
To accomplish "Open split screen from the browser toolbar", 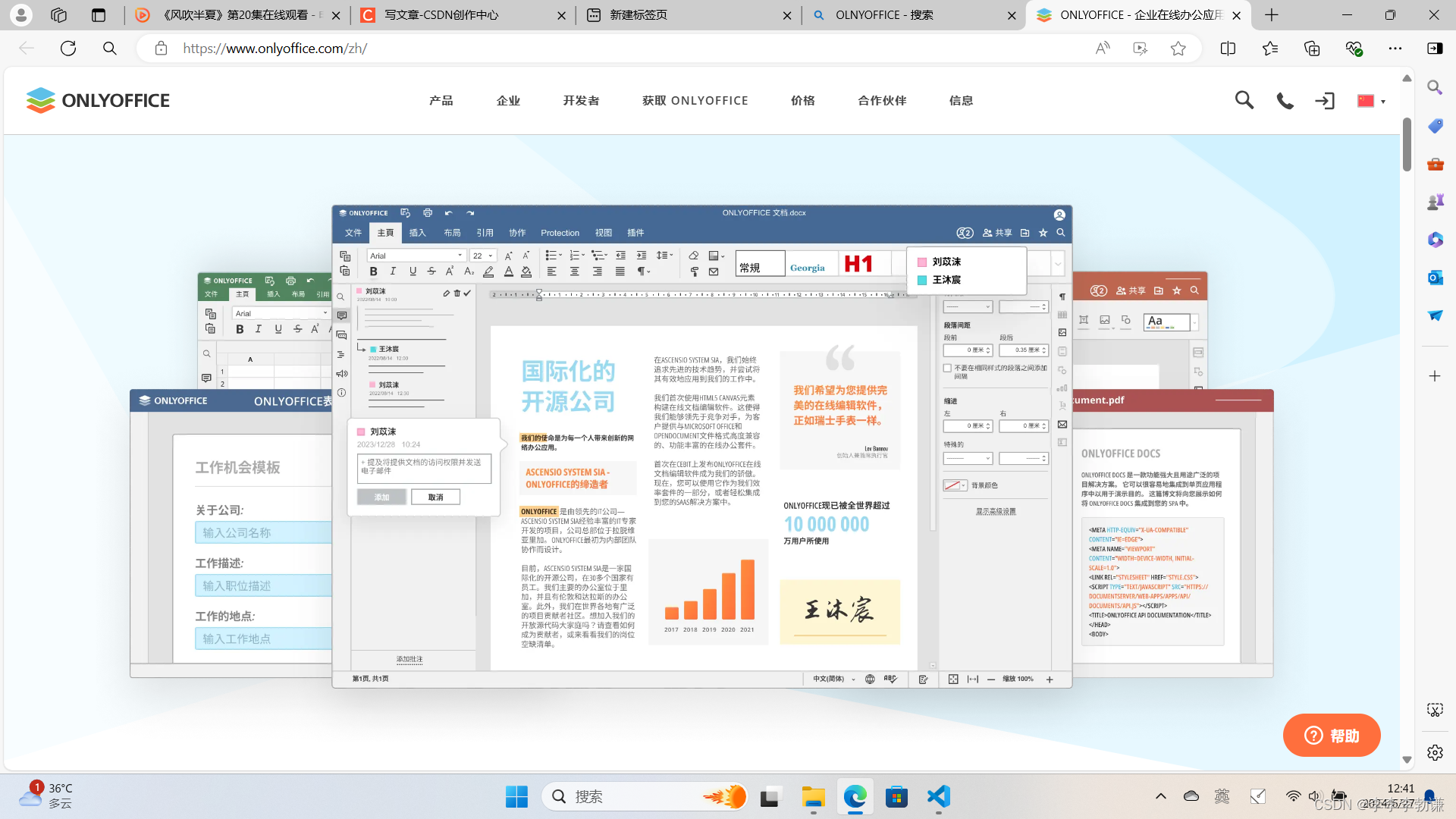I will [1228, 49].
